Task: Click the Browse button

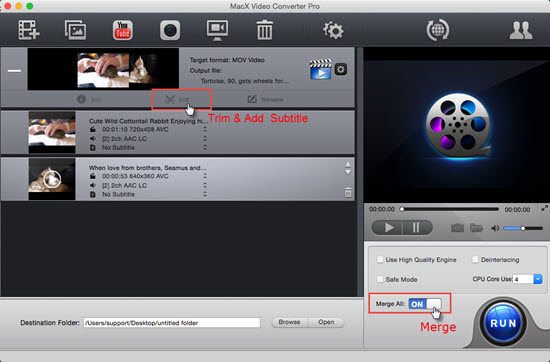Action: (289, 322)
